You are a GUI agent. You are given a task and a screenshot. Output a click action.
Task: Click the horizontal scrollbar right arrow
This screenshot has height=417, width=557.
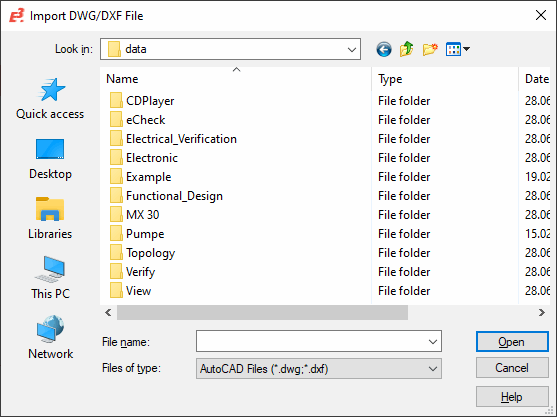[x=541, y=313]
